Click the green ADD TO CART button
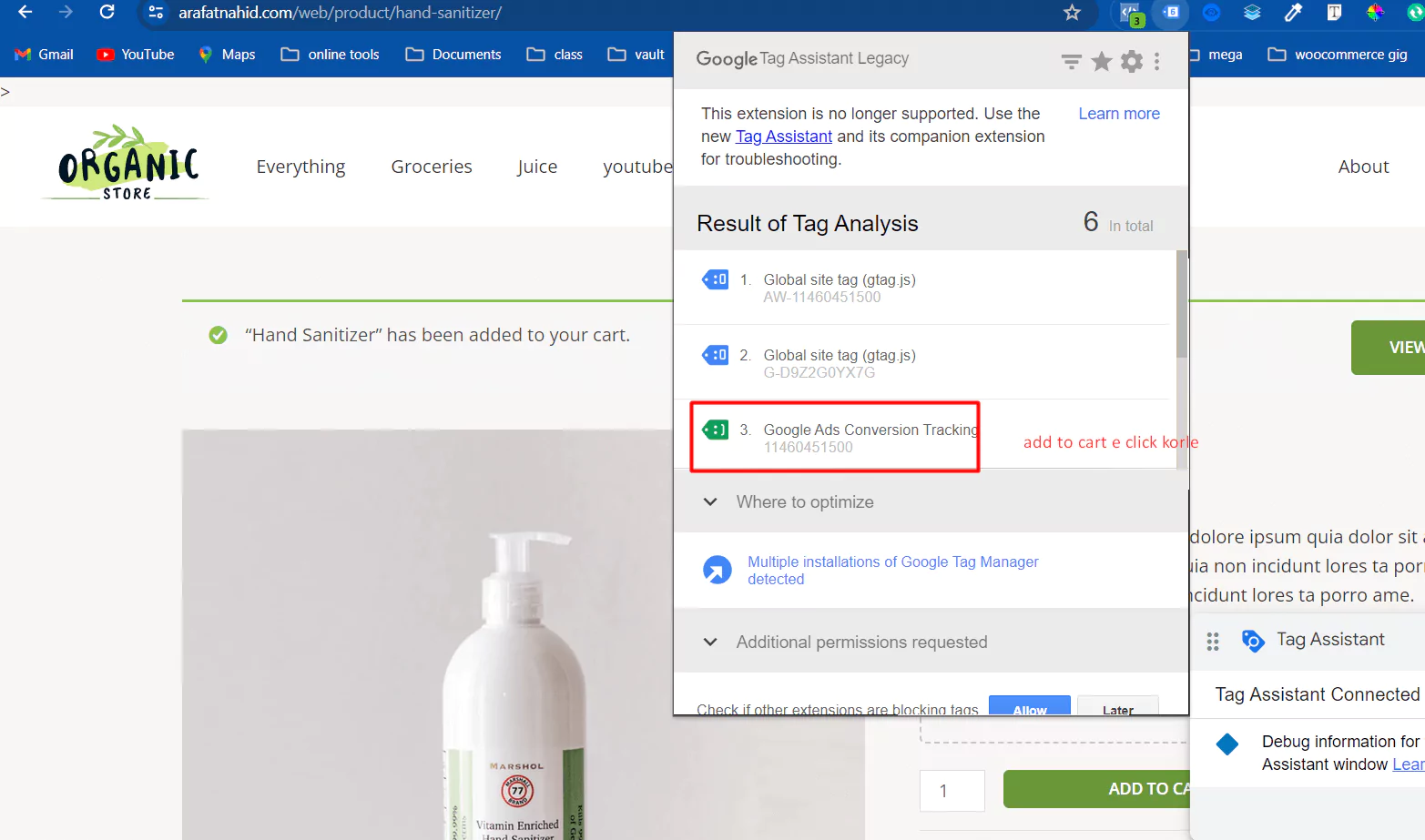Image resolution: width=1425 pixels, height=840 pixels. pyautogui.click(x=1096, y=789)
